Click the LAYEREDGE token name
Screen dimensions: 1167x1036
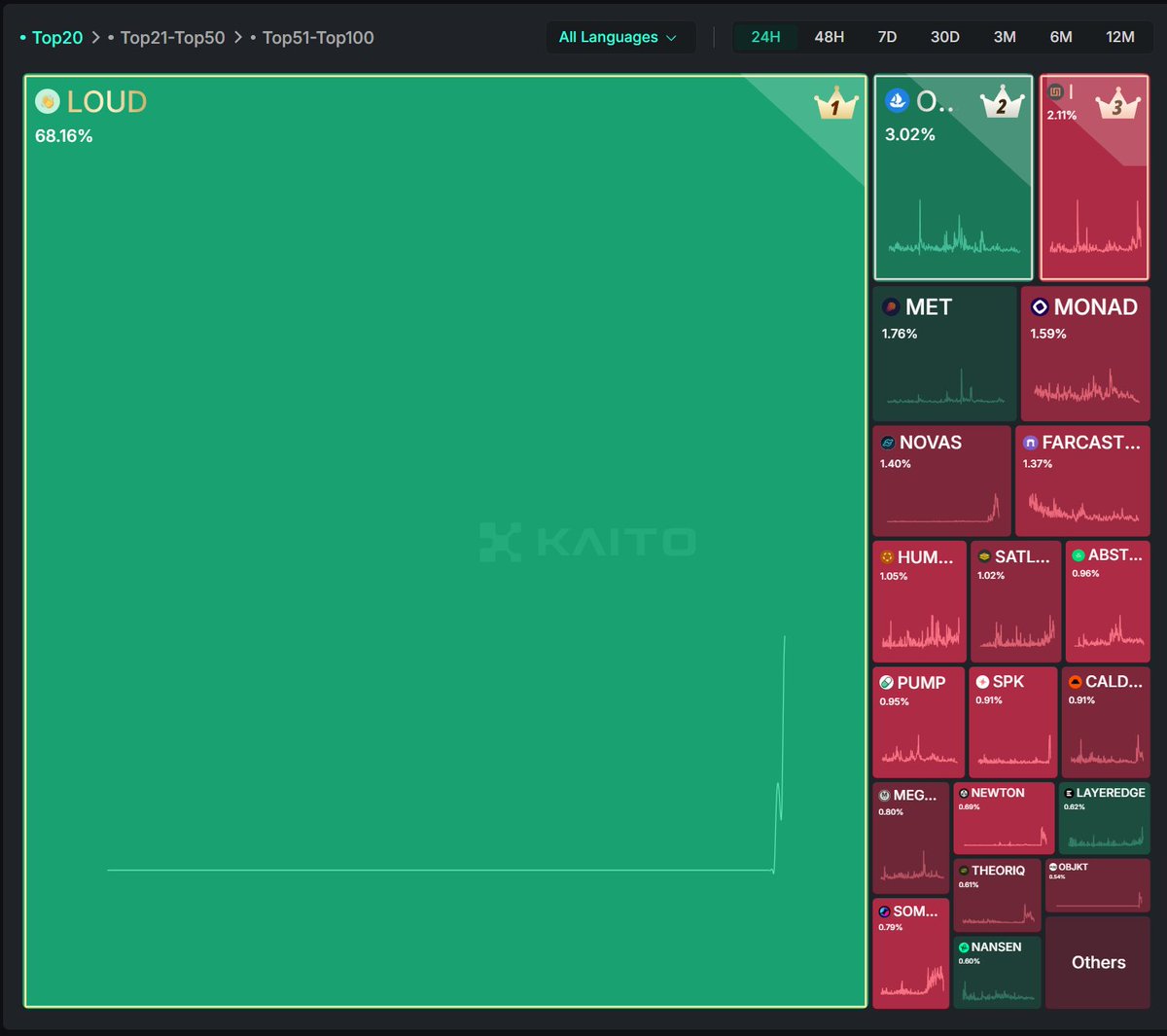pyautogui.click(x=1111, y=793)
